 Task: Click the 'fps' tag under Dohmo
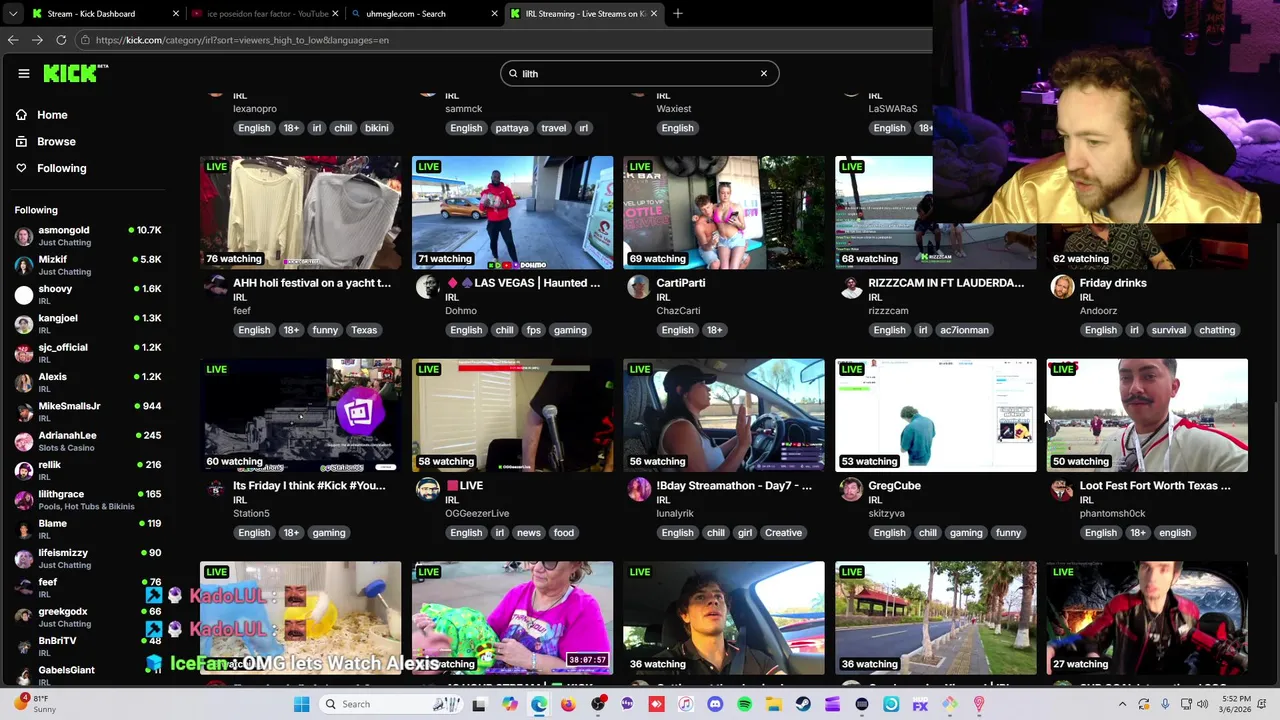(533, 330)
